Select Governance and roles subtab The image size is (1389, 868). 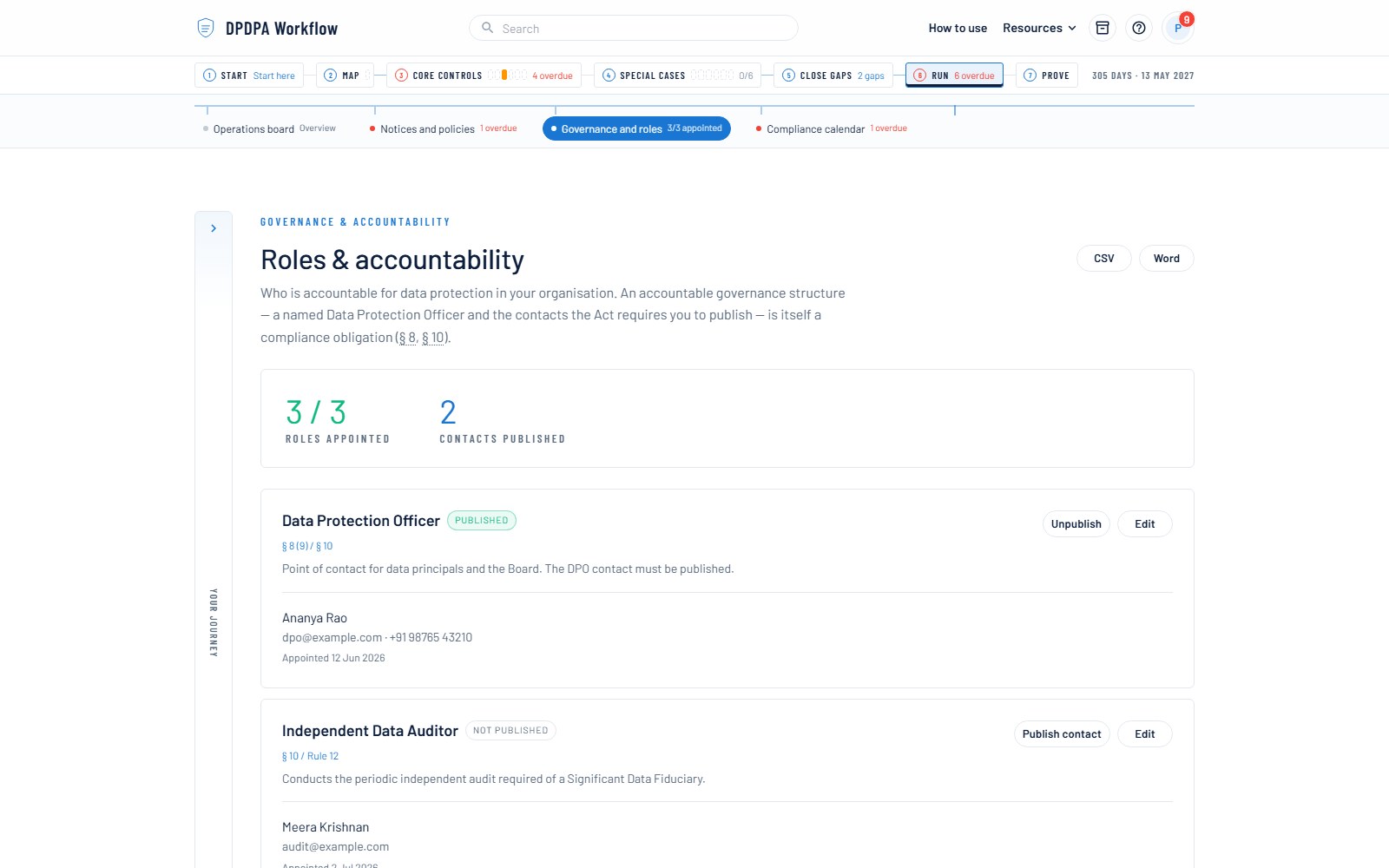coord(636,128)
